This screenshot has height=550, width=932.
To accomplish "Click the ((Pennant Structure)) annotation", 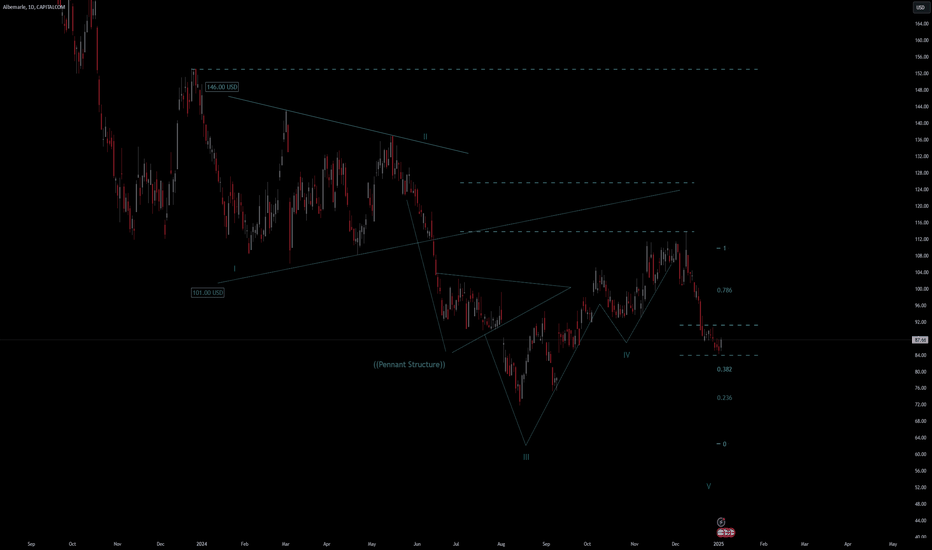I will click(x=409, y=364).
